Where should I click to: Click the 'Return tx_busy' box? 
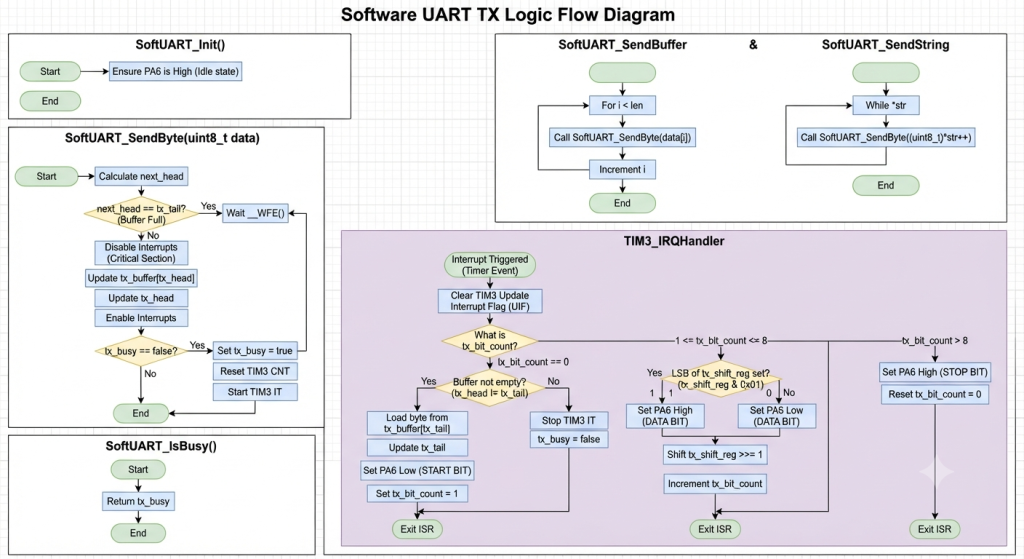tap(138, 502)
